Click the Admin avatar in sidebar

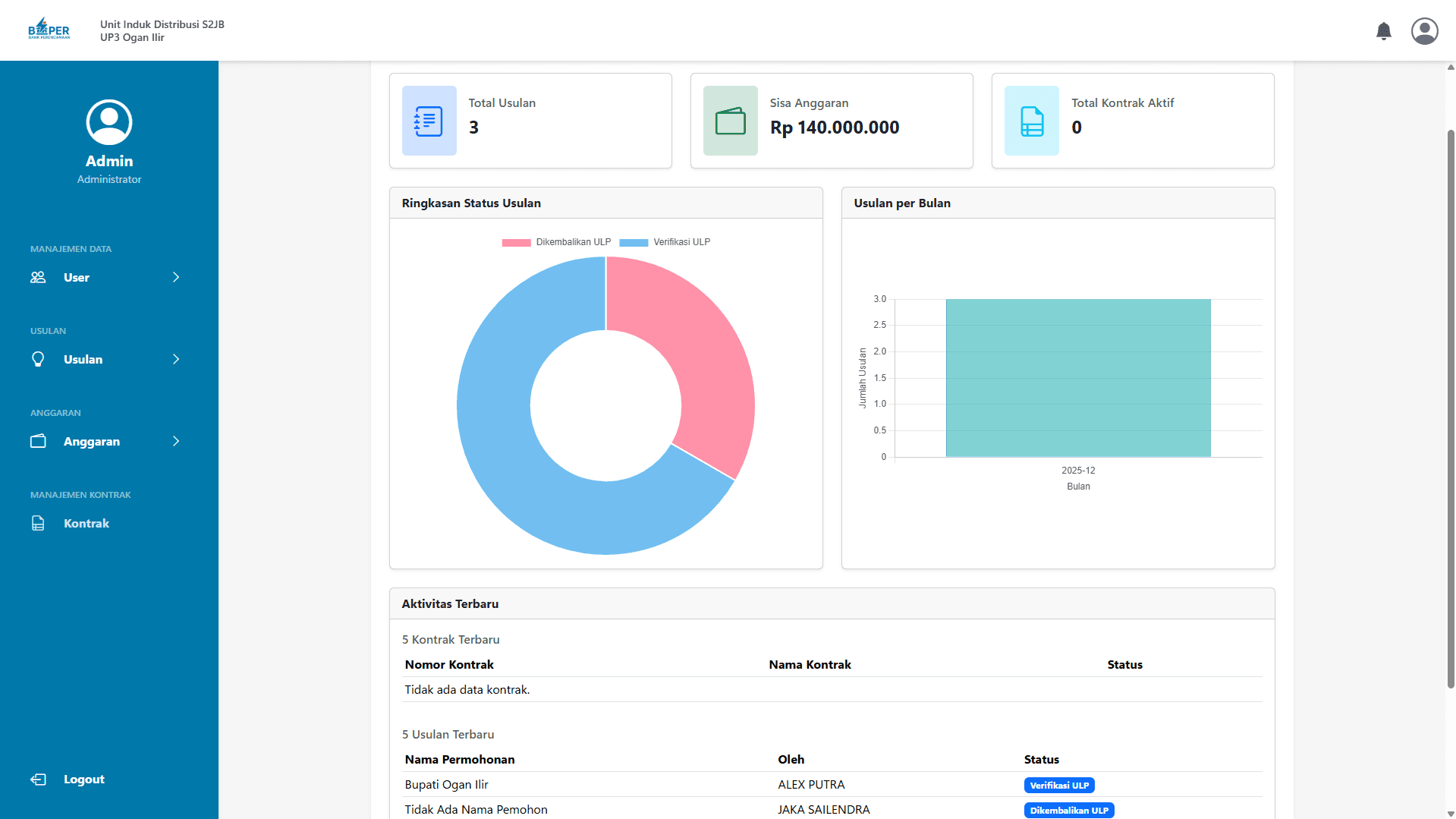coord(109,122)
